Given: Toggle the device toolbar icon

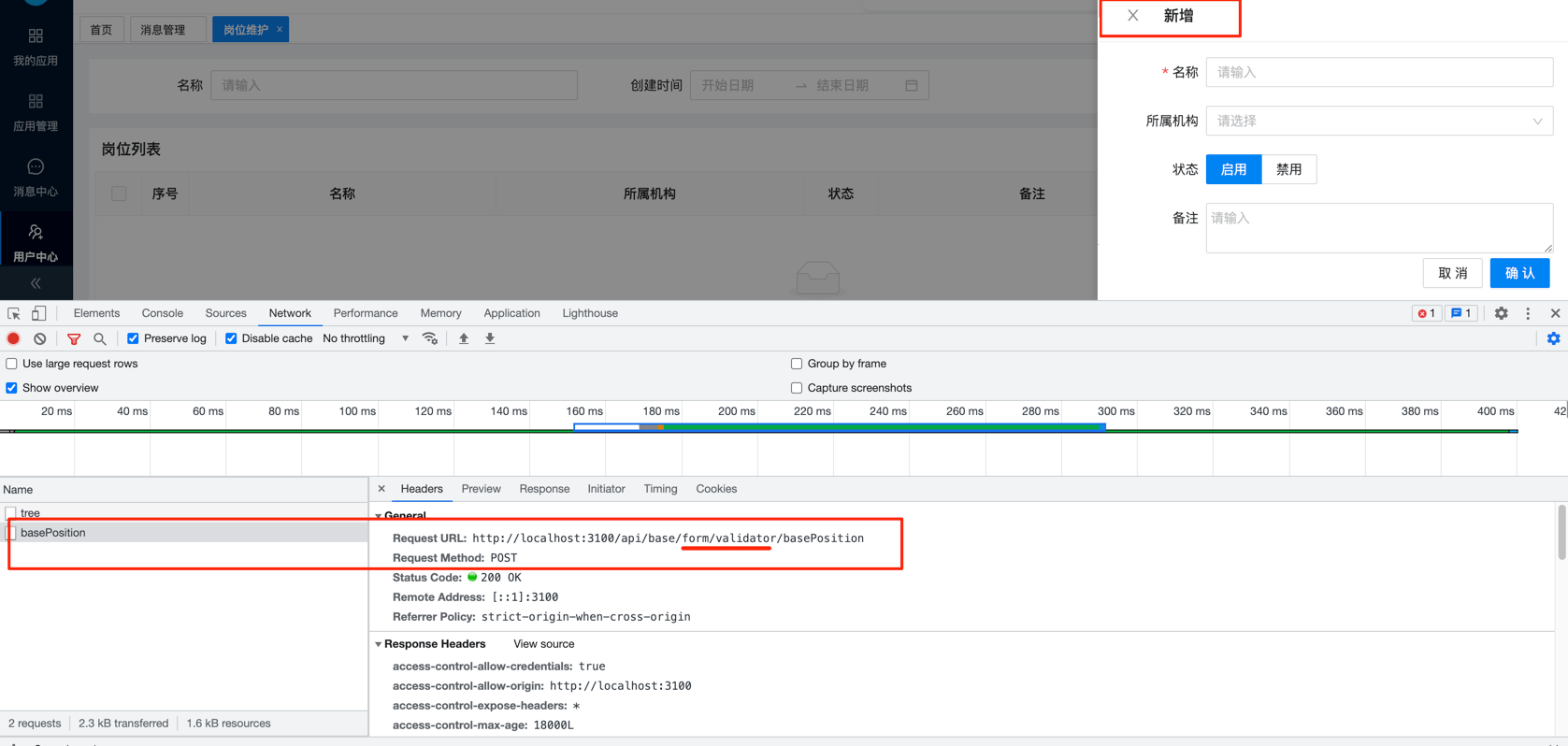Looking at the screenshot, I should point(38,313).
